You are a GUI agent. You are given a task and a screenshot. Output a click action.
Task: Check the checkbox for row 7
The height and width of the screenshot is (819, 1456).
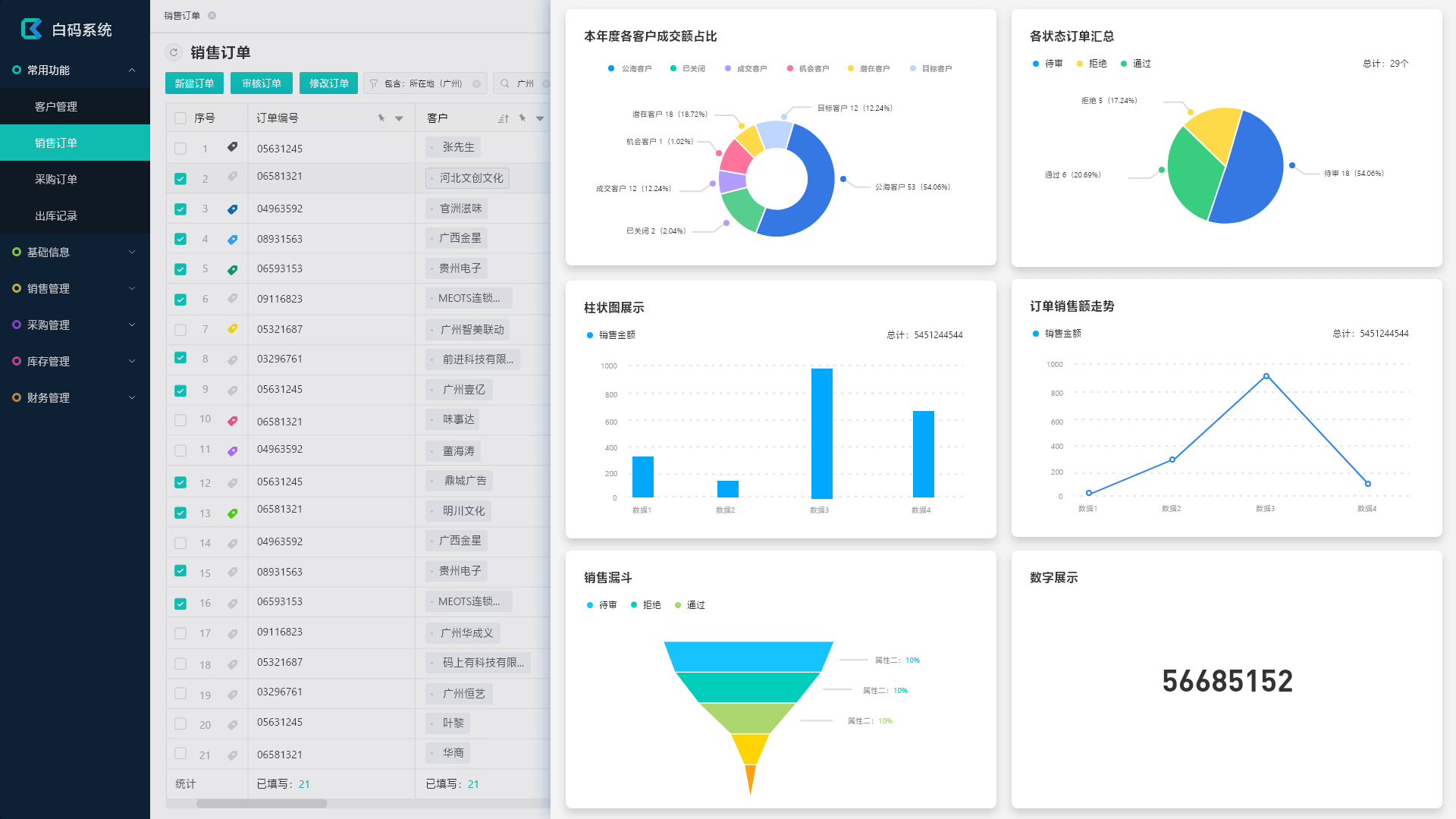click(x=180, y=330)
